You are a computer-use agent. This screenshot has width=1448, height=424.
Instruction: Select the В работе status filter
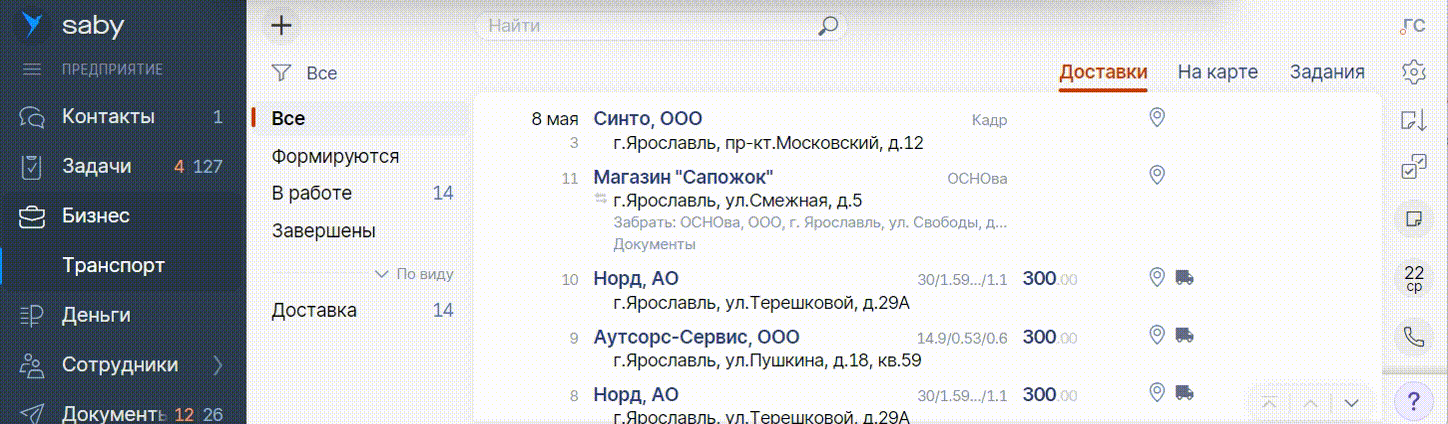click(312, 193)
